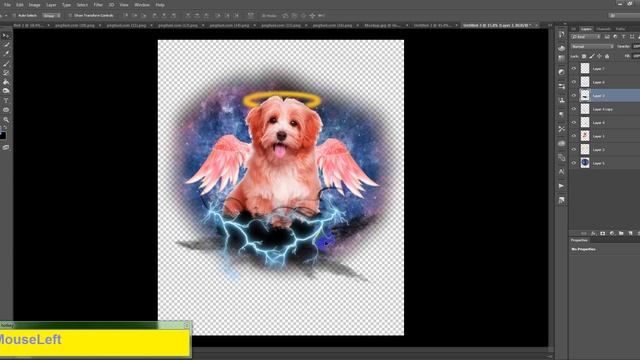Open the Image menu

(x=34, y=5)
